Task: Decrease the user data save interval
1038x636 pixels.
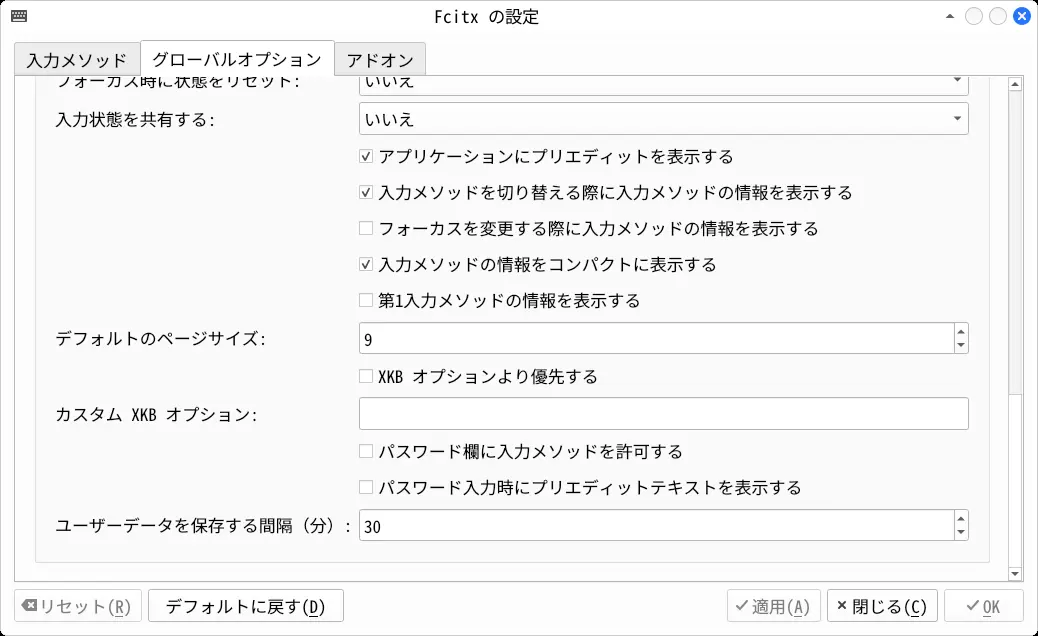Action: click(x=961, y=533)
